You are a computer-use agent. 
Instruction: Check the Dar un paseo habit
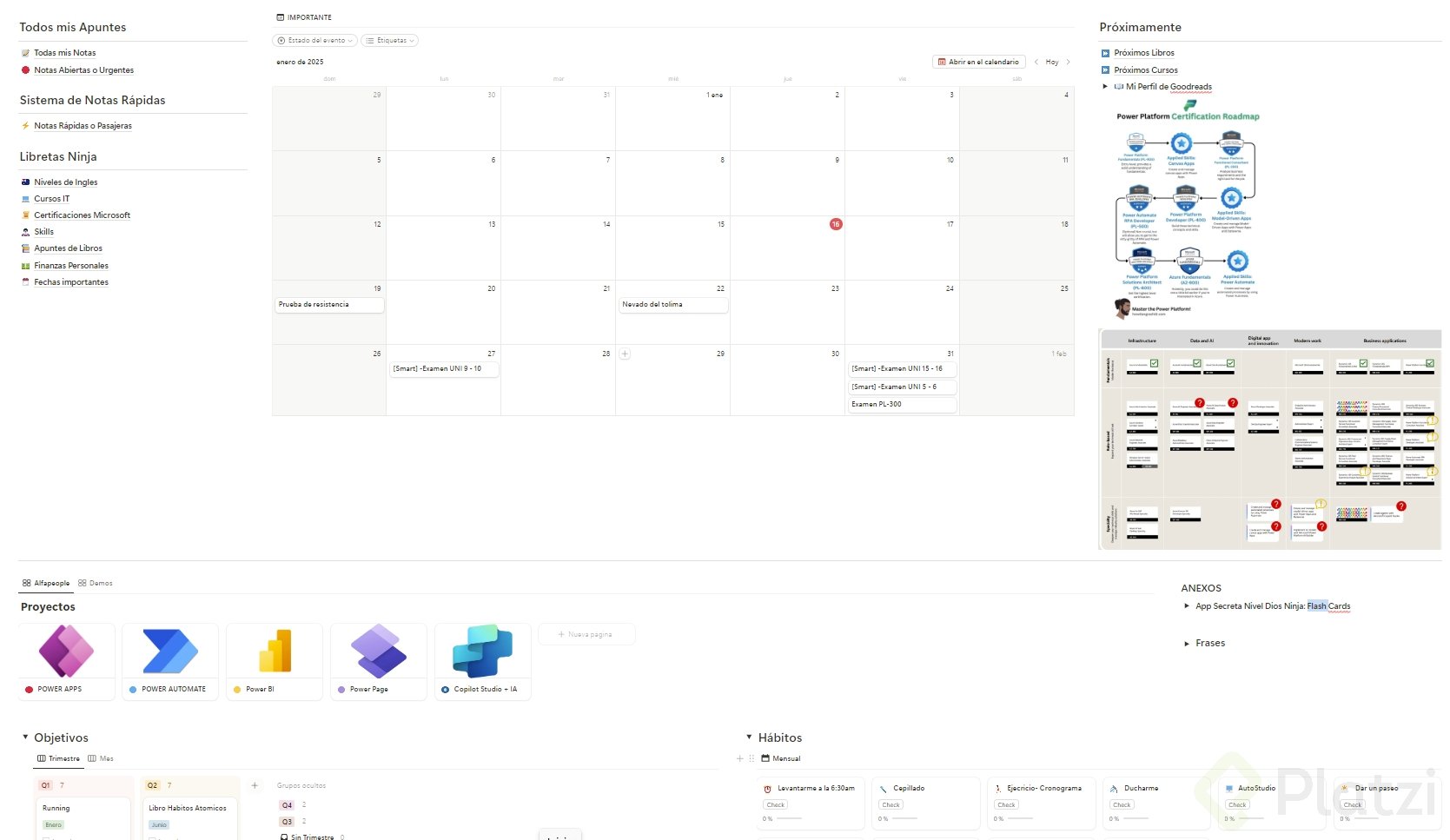tap(1354, 805)
